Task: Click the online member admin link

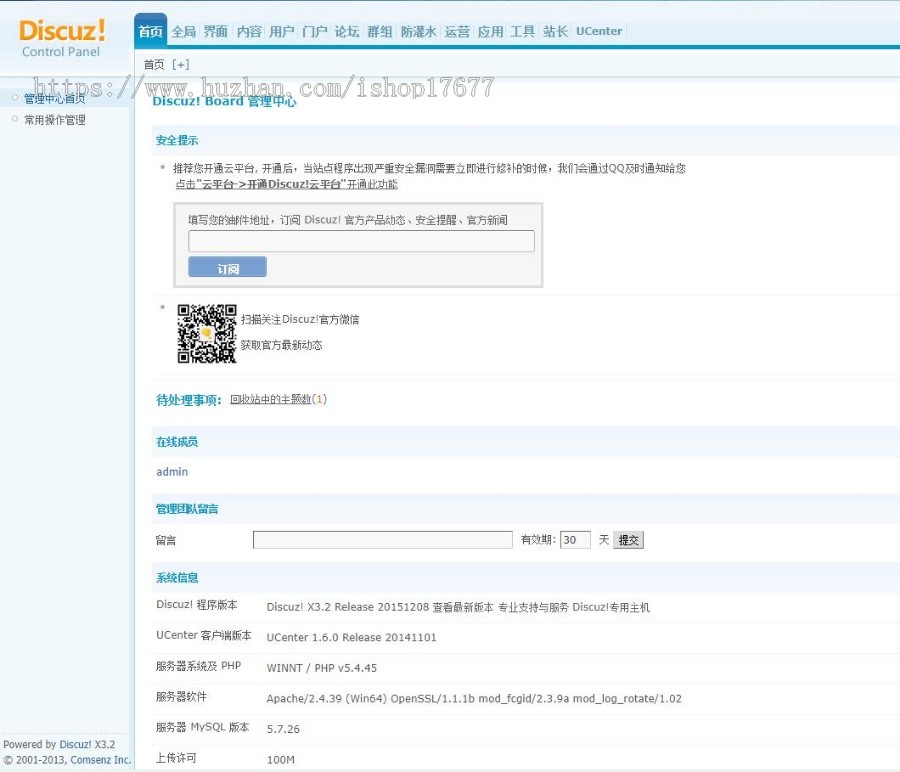Action: 172,472
